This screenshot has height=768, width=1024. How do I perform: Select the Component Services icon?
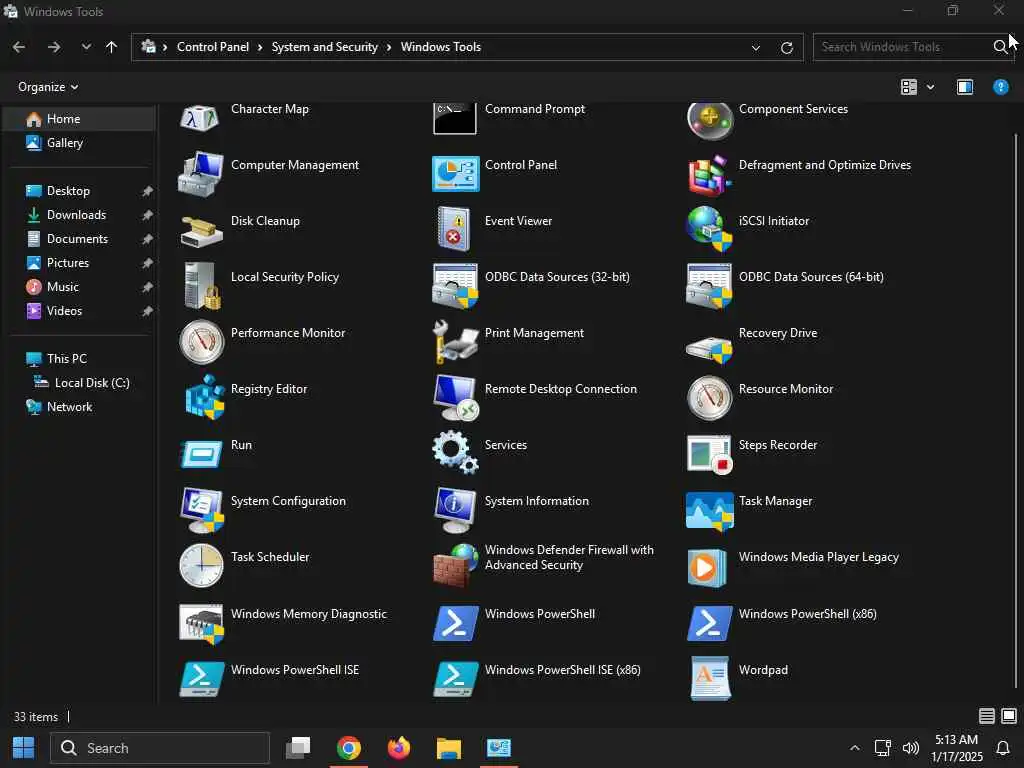click(709, 120)
